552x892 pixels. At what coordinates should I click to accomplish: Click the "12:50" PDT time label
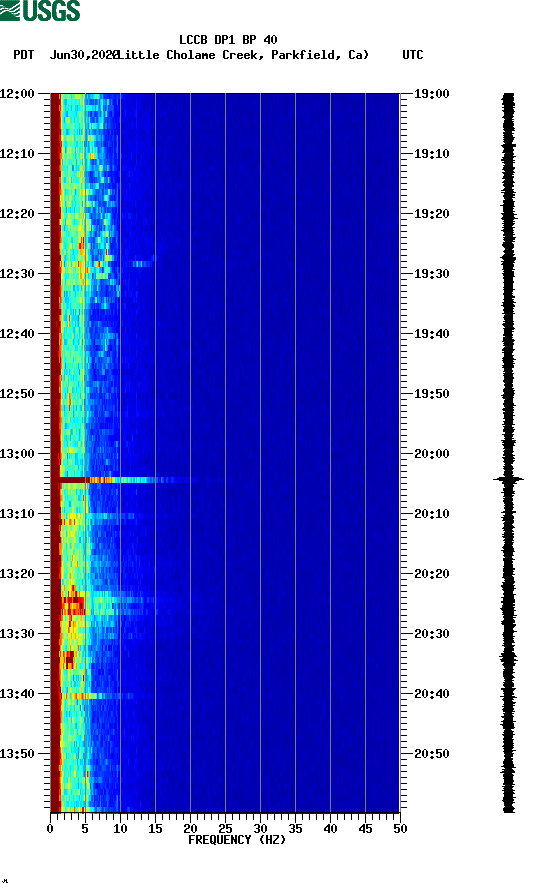tap(17, 394)
